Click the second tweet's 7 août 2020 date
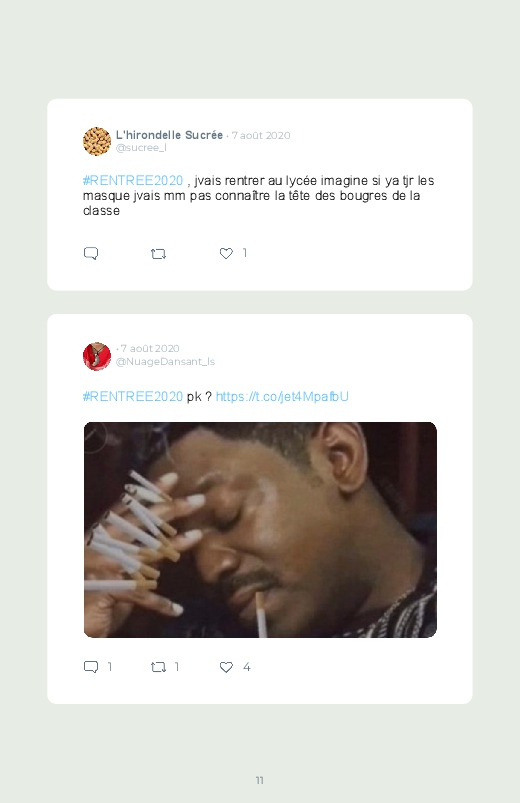 click(x=150, y=348)
